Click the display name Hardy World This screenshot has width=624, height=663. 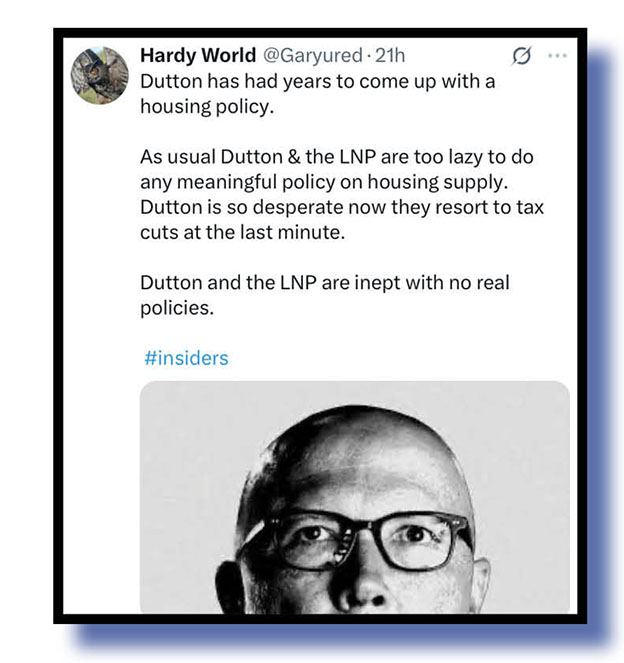click(198, 55)
